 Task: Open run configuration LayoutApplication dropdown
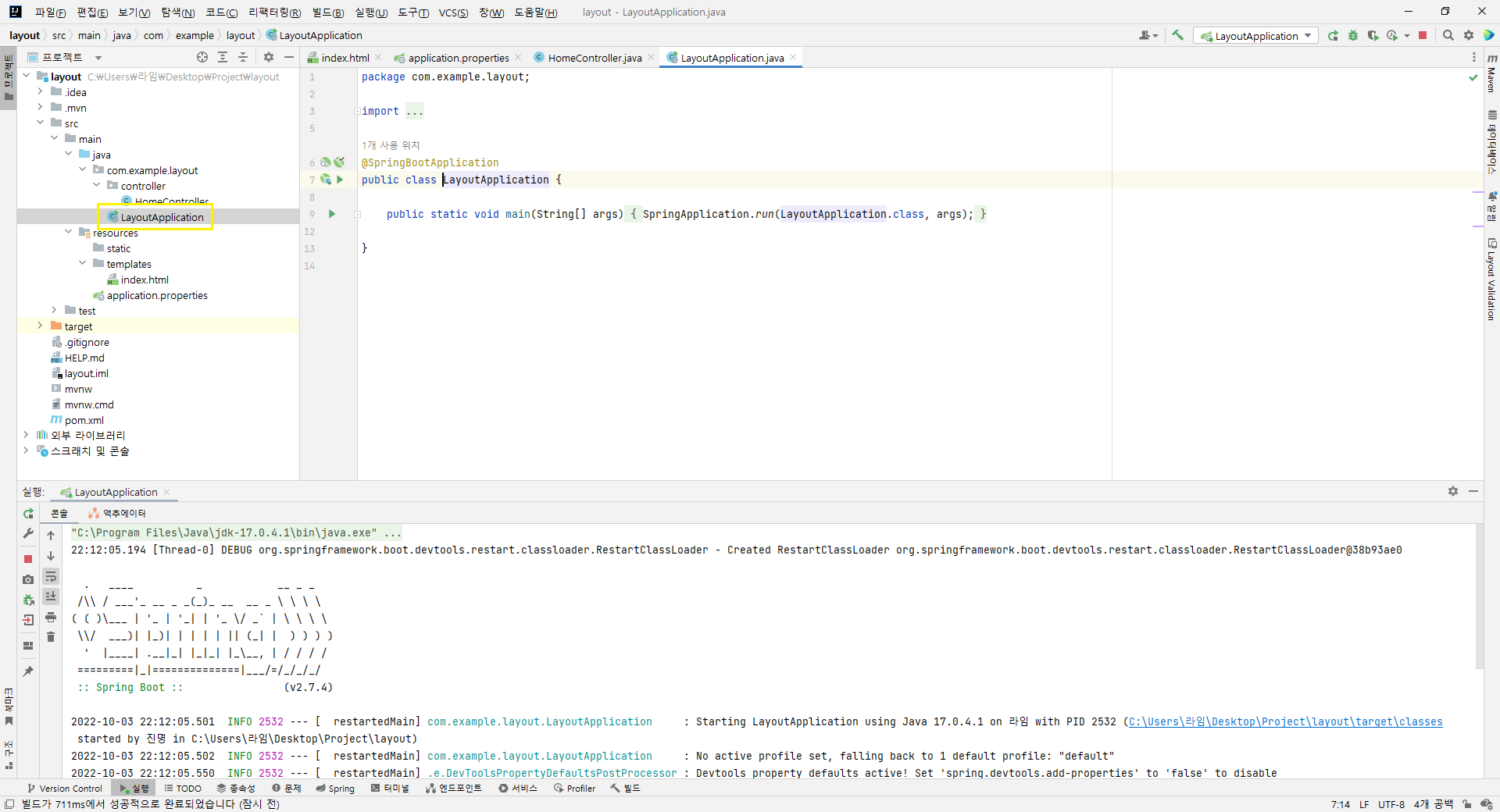[1255, 36]
